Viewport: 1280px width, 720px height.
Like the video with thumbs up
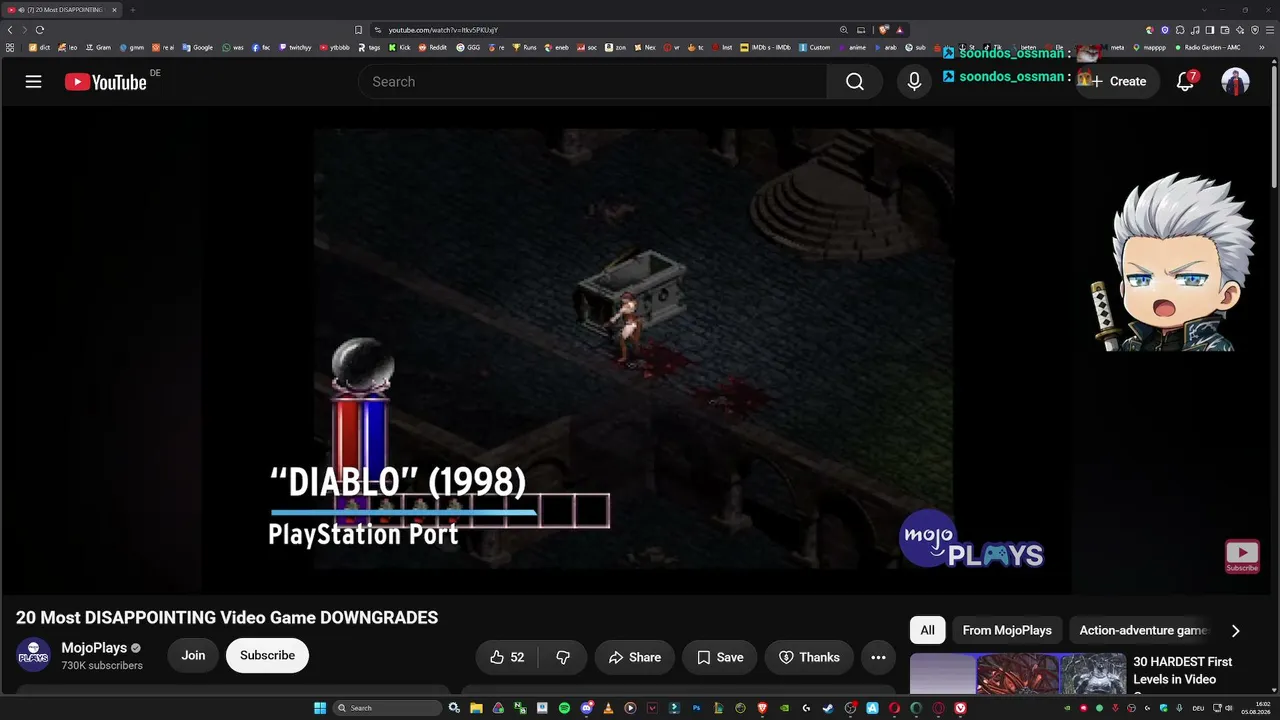(507, 657)
